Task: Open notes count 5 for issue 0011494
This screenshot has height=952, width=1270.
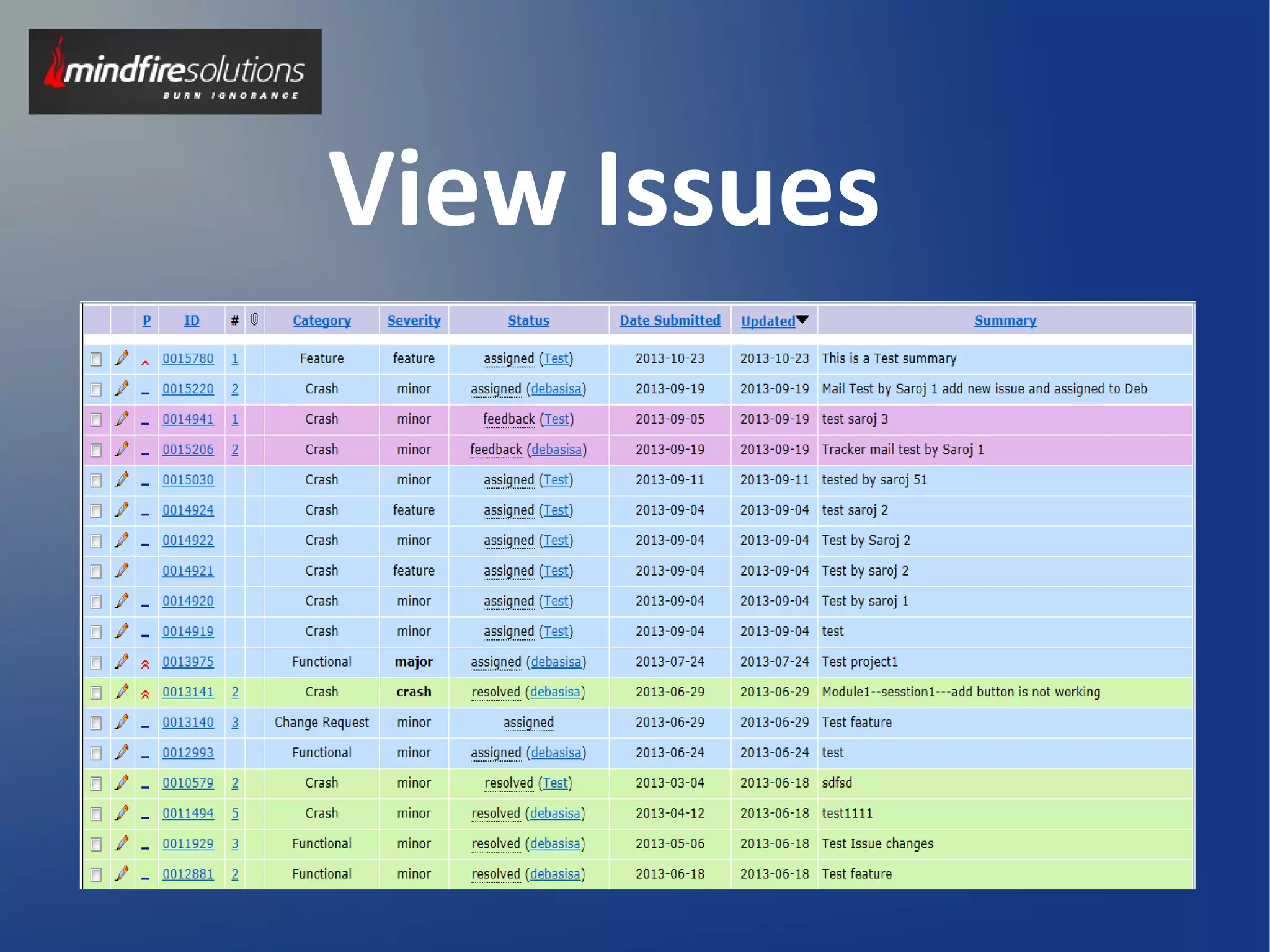Action: click(235, 814)
